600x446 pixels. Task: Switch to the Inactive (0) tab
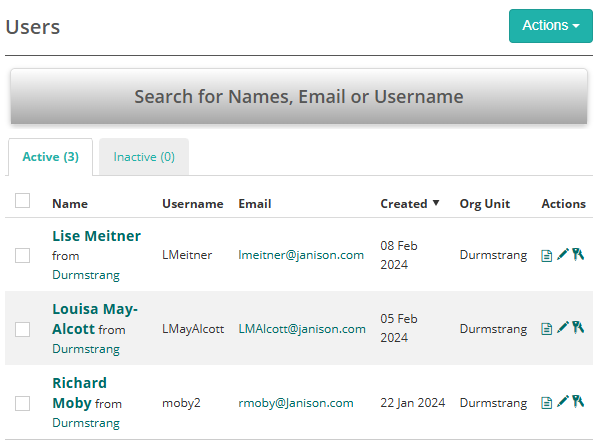tap(144, 157)
